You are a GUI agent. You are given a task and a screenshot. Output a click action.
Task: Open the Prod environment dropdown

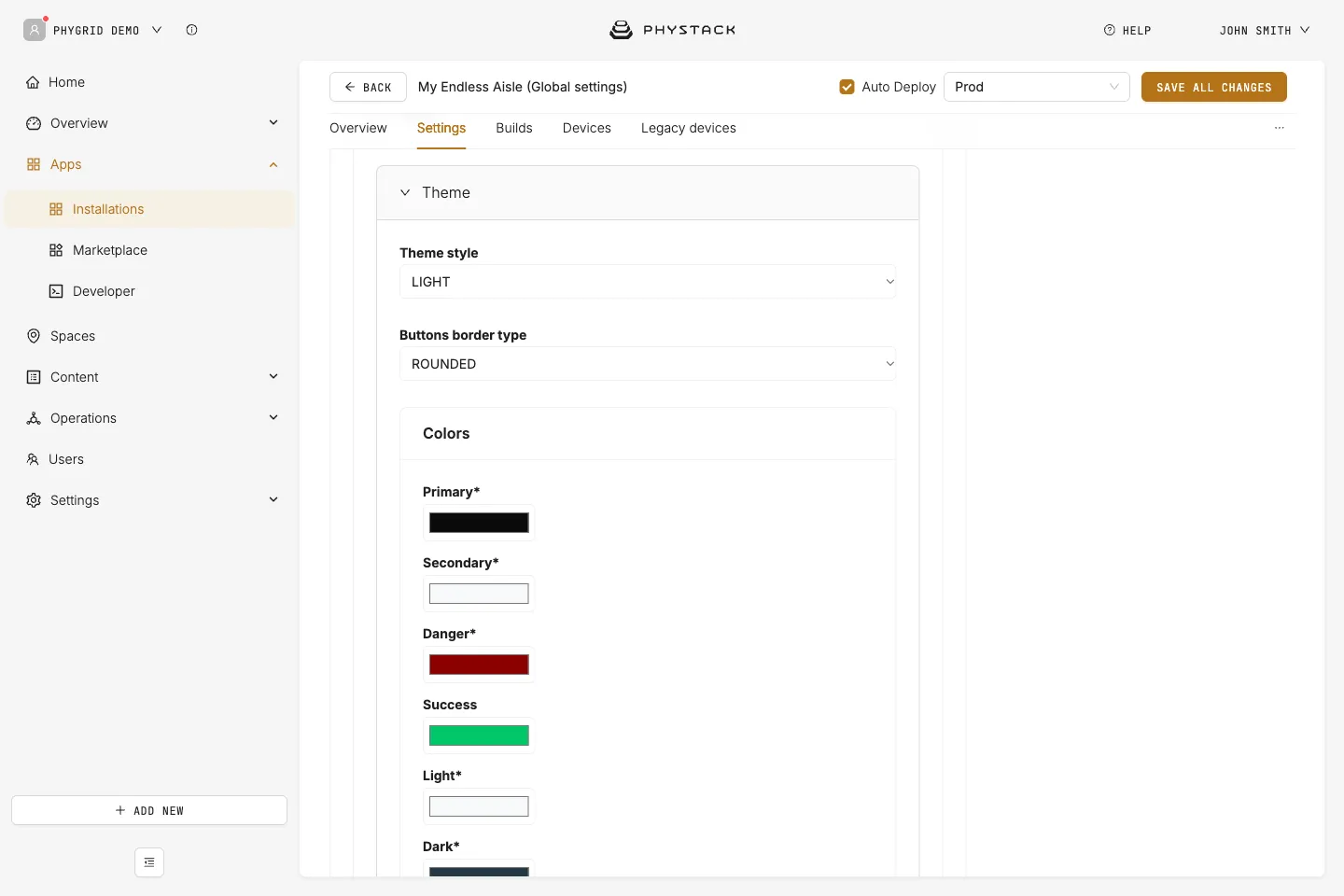click(x=1037, y=87)
